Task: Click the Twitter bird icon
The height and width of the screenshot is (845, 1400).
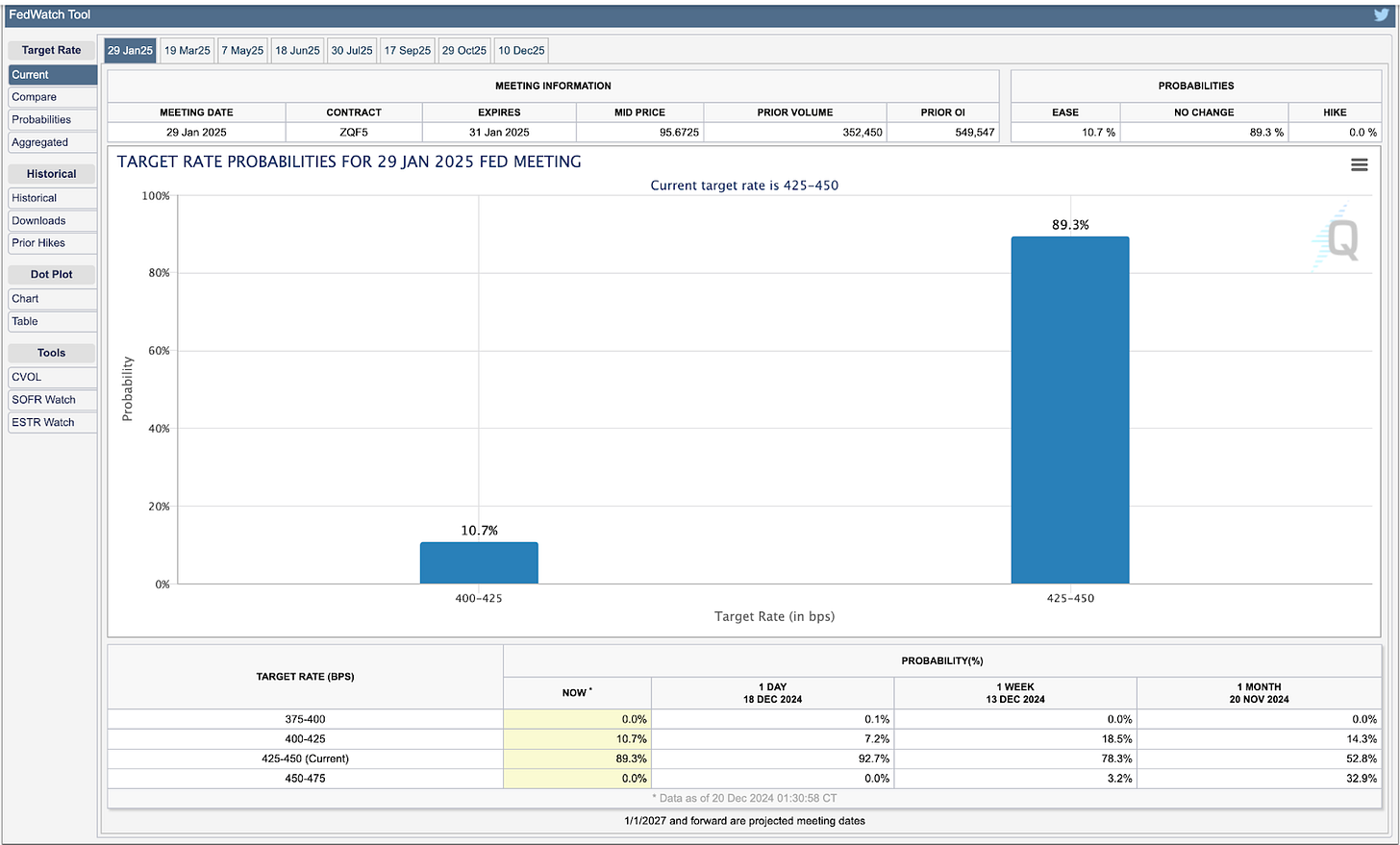Action: tap(1382, 14)
